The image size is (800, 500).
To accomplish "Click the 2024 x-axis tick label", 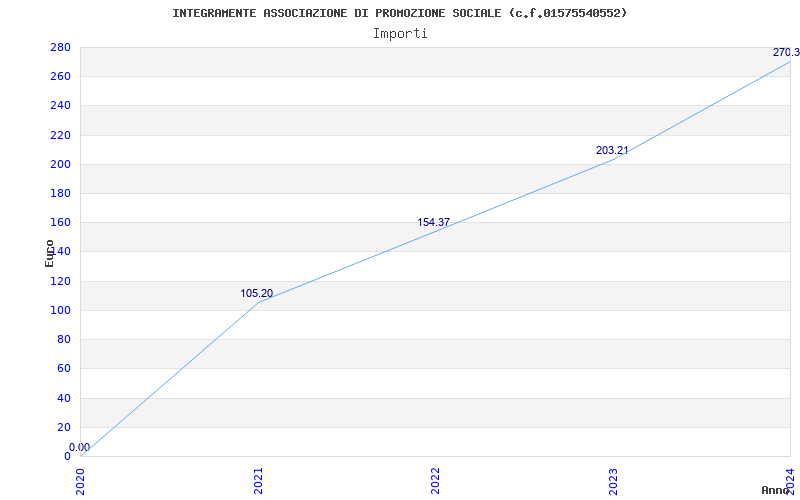I will 790,481.
